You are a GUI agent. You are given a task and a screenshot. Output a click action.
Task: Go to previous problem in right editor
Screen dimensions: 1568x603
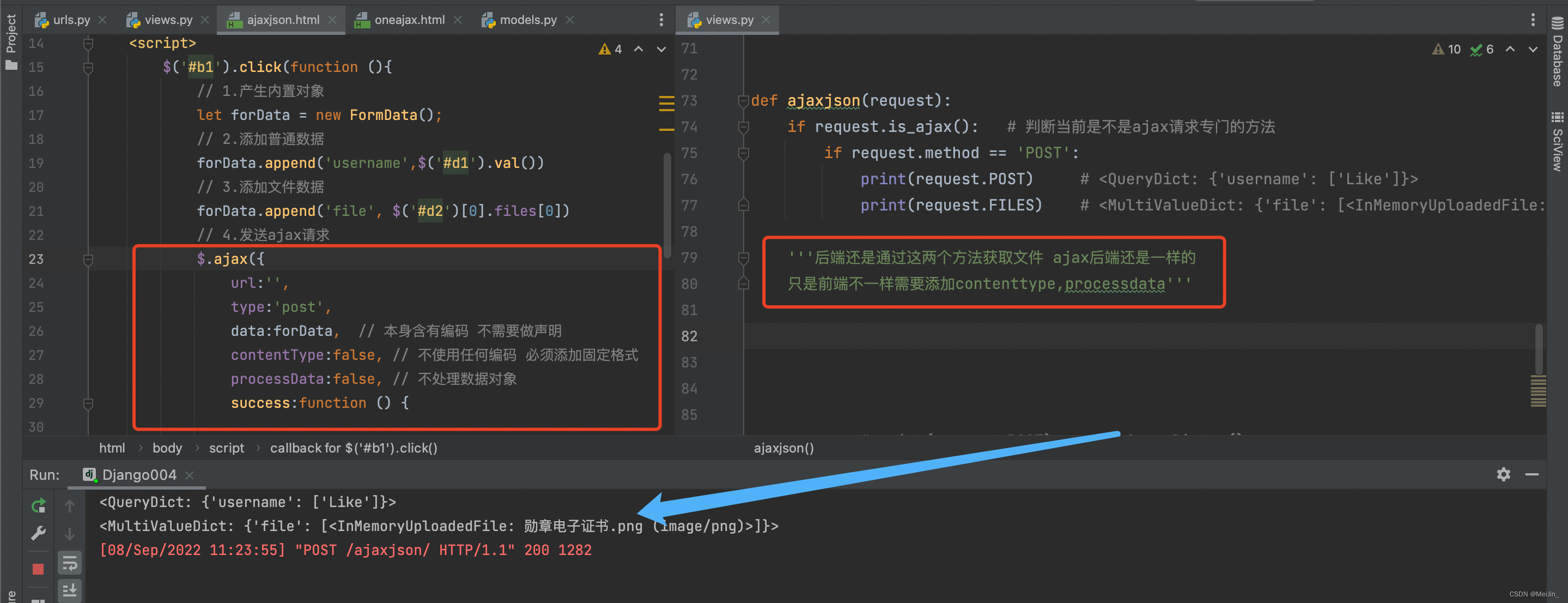1510,49
